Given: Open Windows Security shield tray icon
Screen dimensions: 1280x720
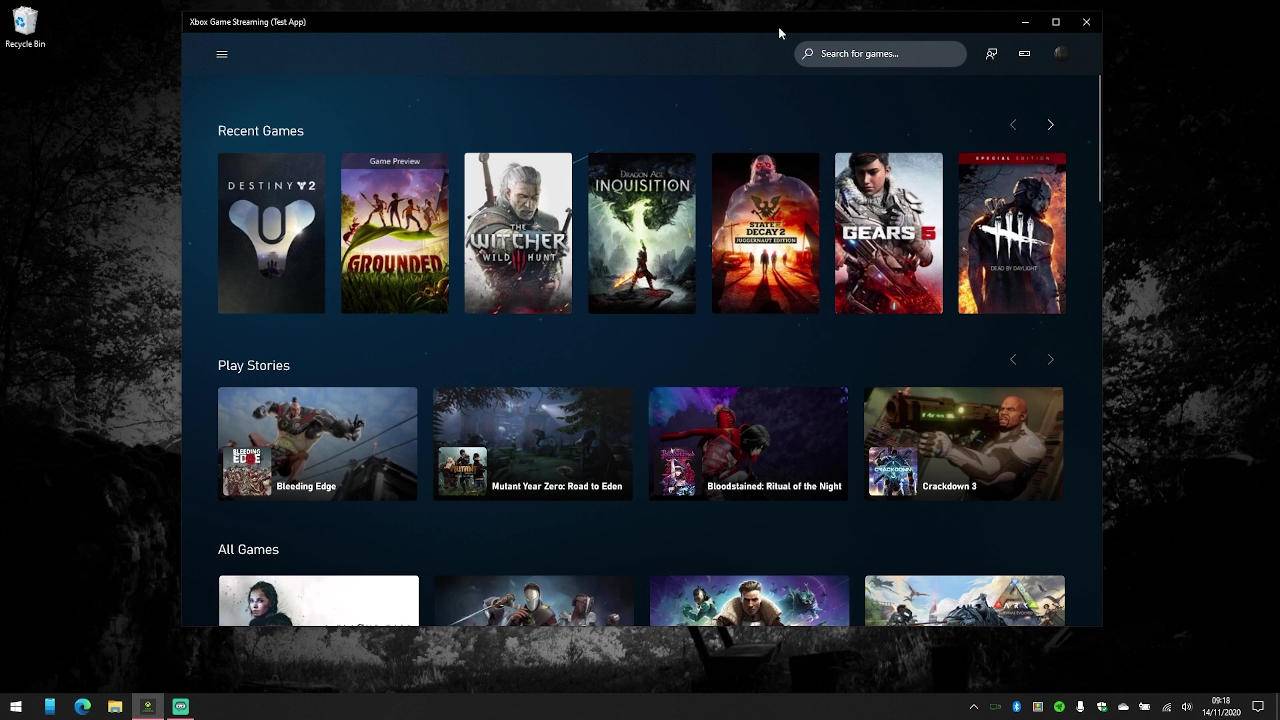Looking at the screenshot, I should point(1102,707).
